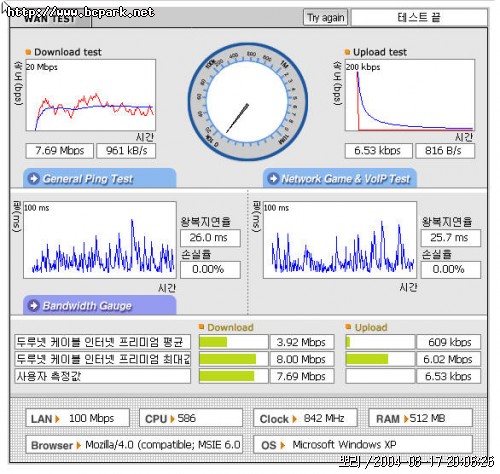This screenshot has width=500, height=474.
Task: Click the Clock arrow icon
Action: tap(294, 419)
